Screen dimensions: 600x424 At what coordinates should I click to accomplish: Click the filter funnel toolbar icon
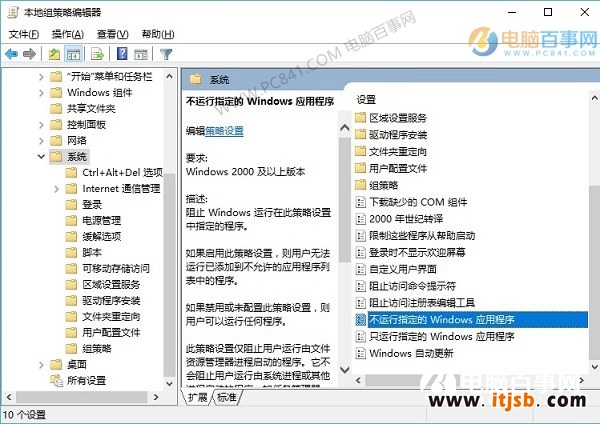click(x=166, y=54)
